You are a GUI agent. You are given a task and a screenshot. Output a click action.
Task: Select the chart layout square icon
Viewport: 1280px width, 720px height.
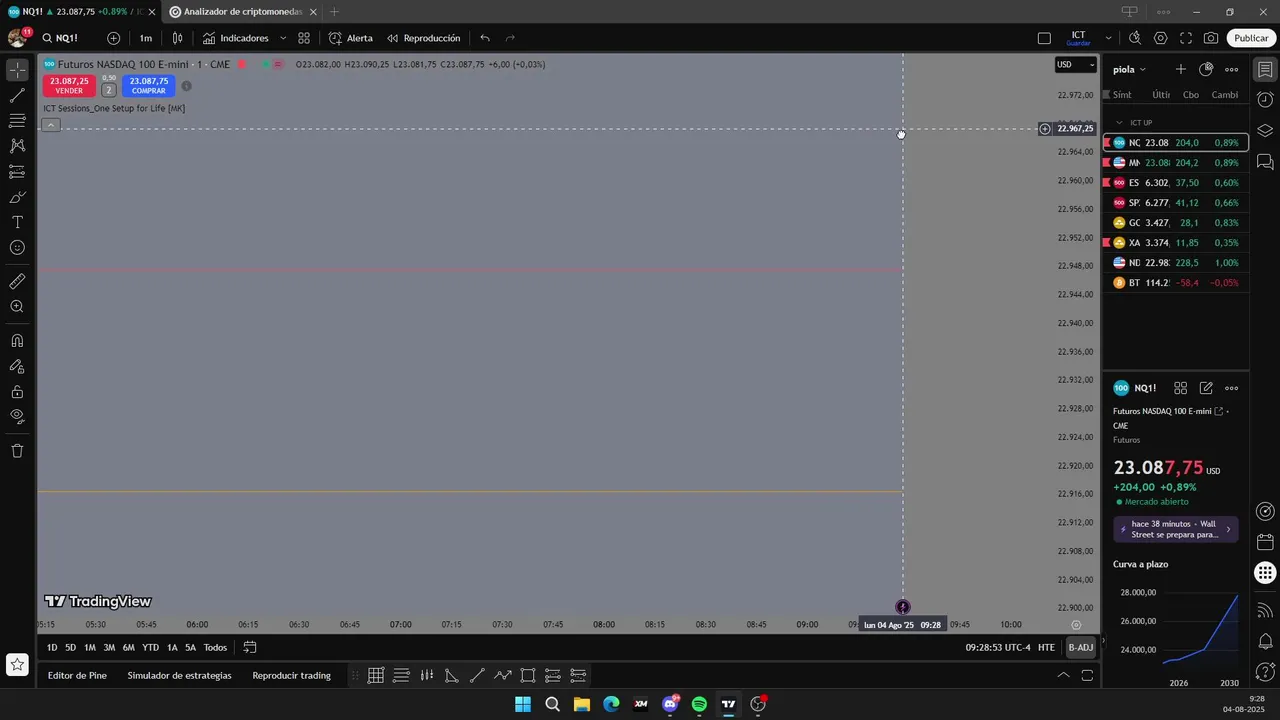click(x=1044, y=38)
